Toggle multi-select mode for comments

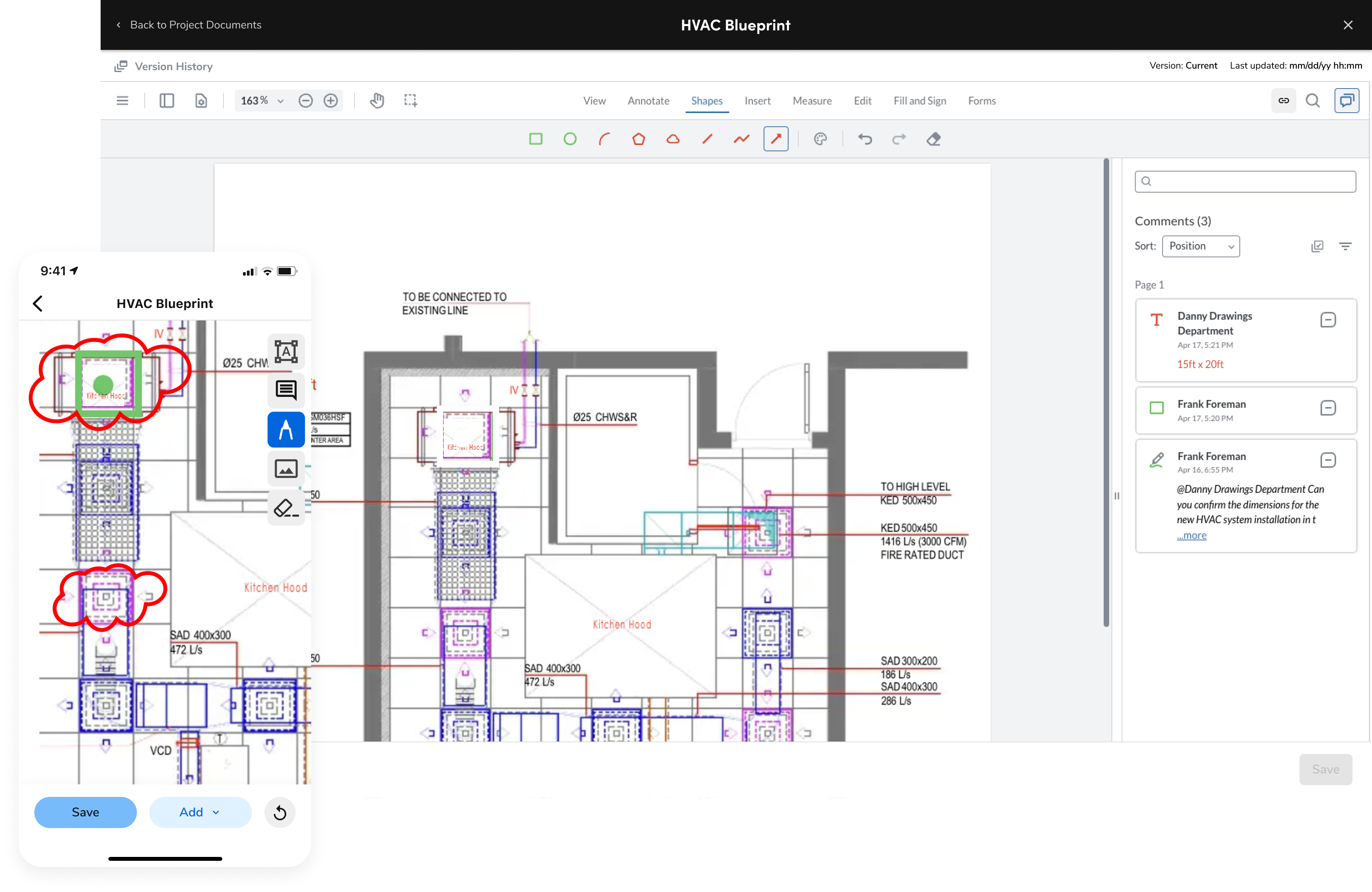(x=1317, y=246)
